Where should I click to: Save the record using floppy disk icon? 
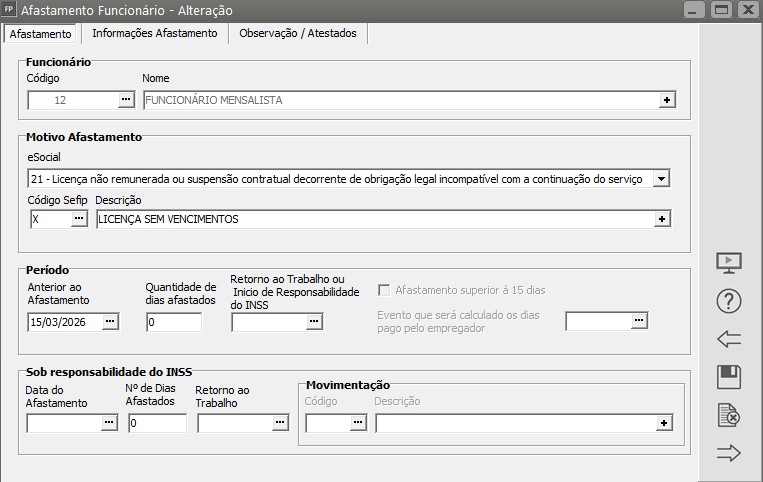point(730,377)
